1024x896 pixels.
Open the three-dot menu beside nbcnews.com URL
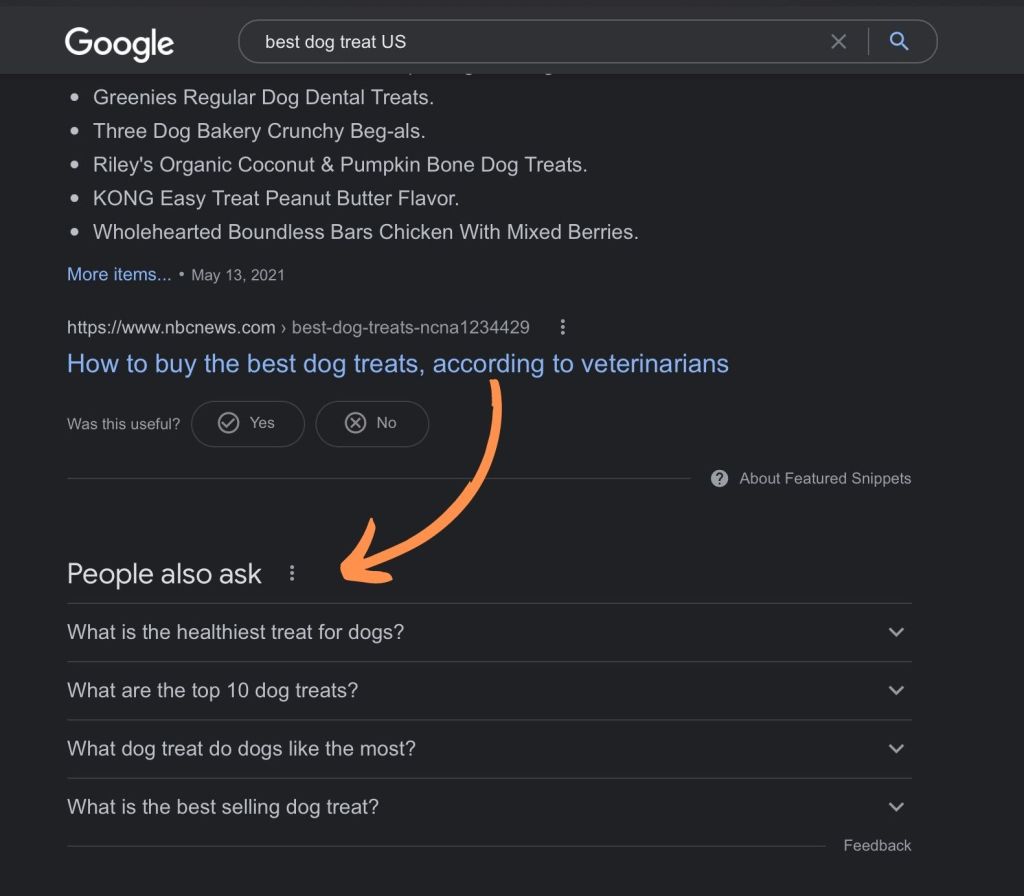coord(562,327)
